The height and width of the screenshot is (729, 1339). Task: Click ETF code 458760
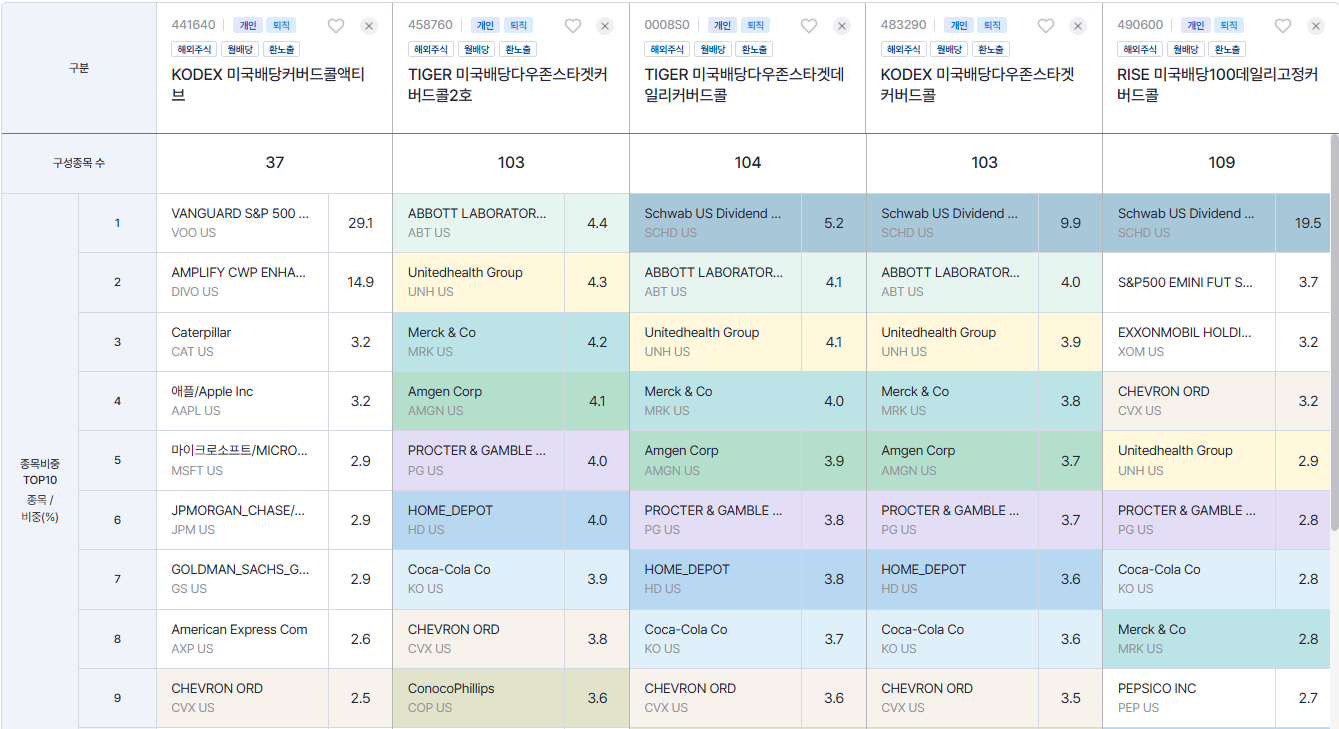(x=430, y=25)
